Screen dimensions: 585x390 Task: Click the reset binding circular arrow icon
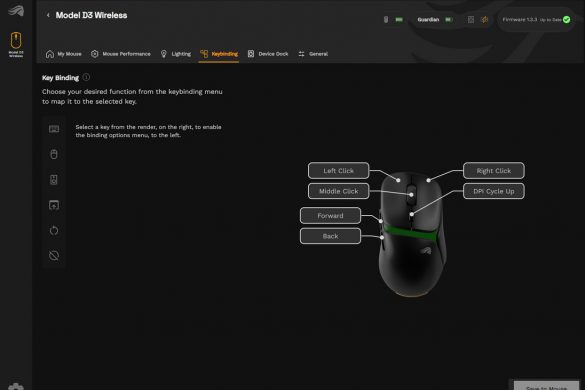54,230
